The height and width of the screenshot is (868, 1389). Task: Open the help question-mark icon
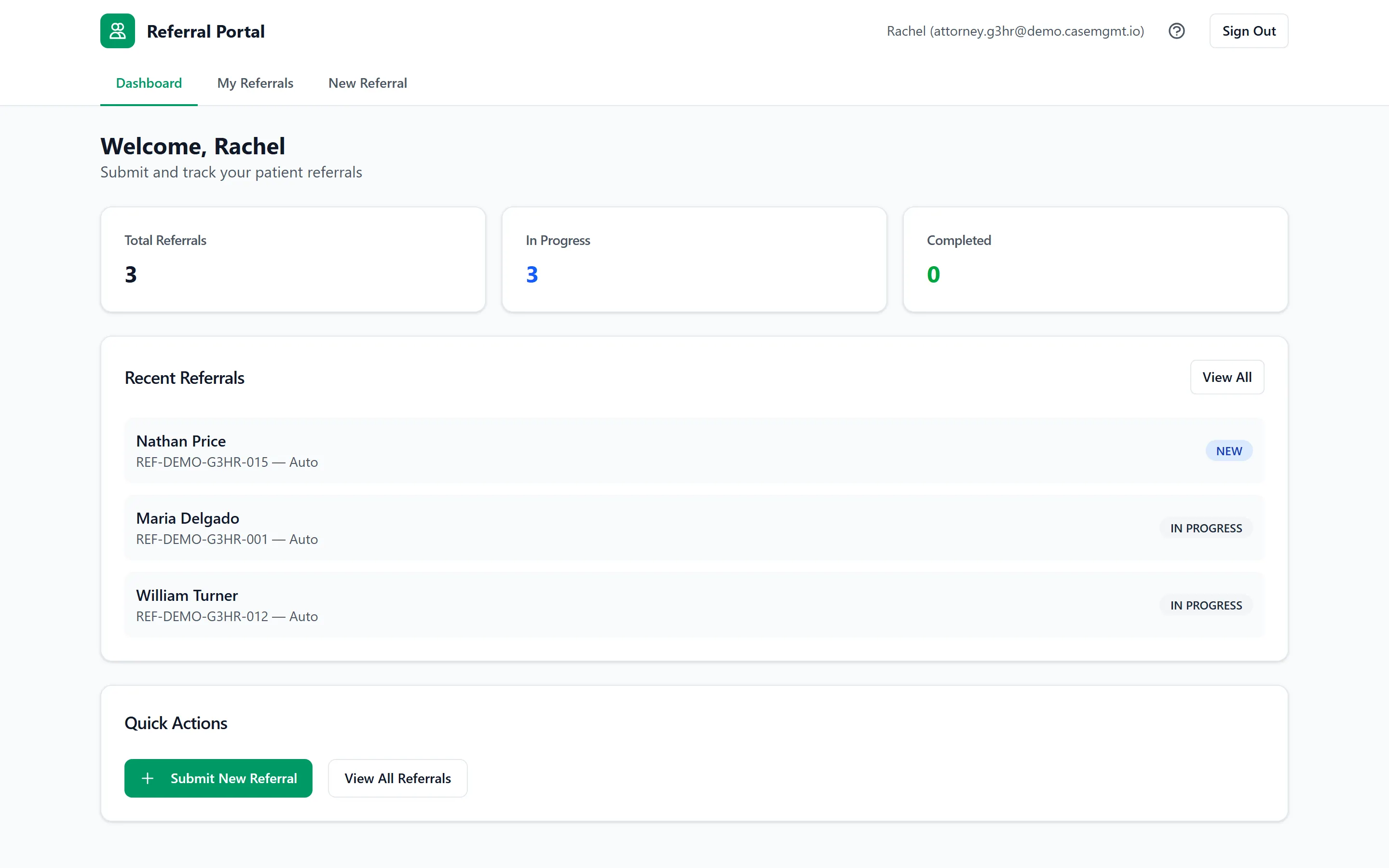point(1177,31)
